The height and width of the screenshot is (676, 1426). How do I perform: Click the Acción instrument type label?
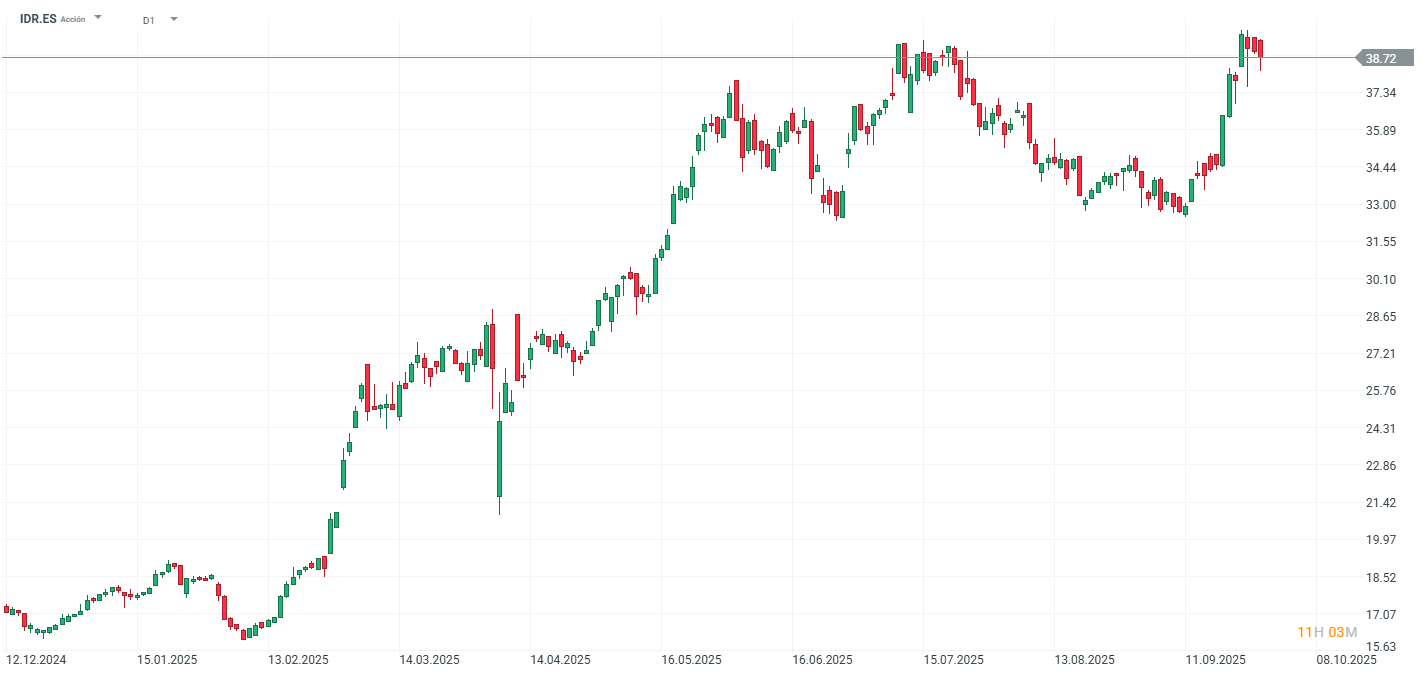(x=73, y=20)
